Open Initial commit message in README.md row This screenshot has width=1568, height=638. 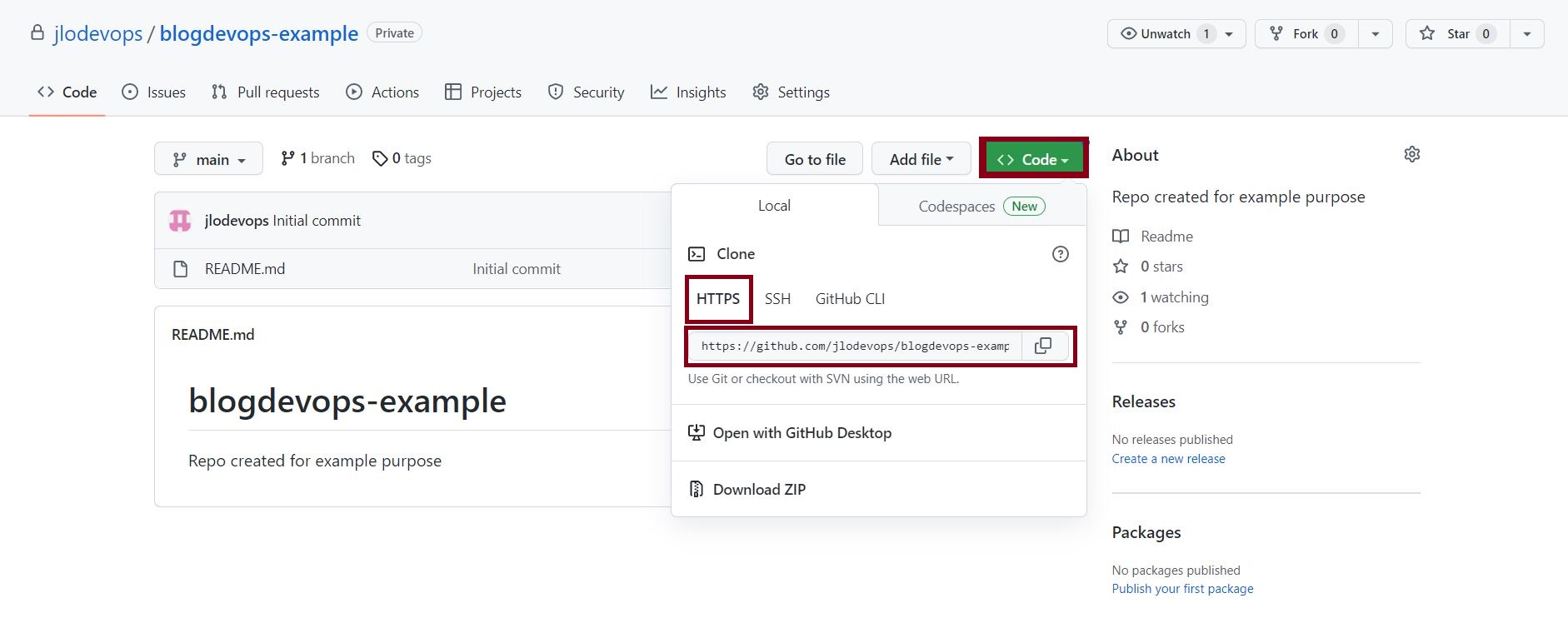point(517,269)
